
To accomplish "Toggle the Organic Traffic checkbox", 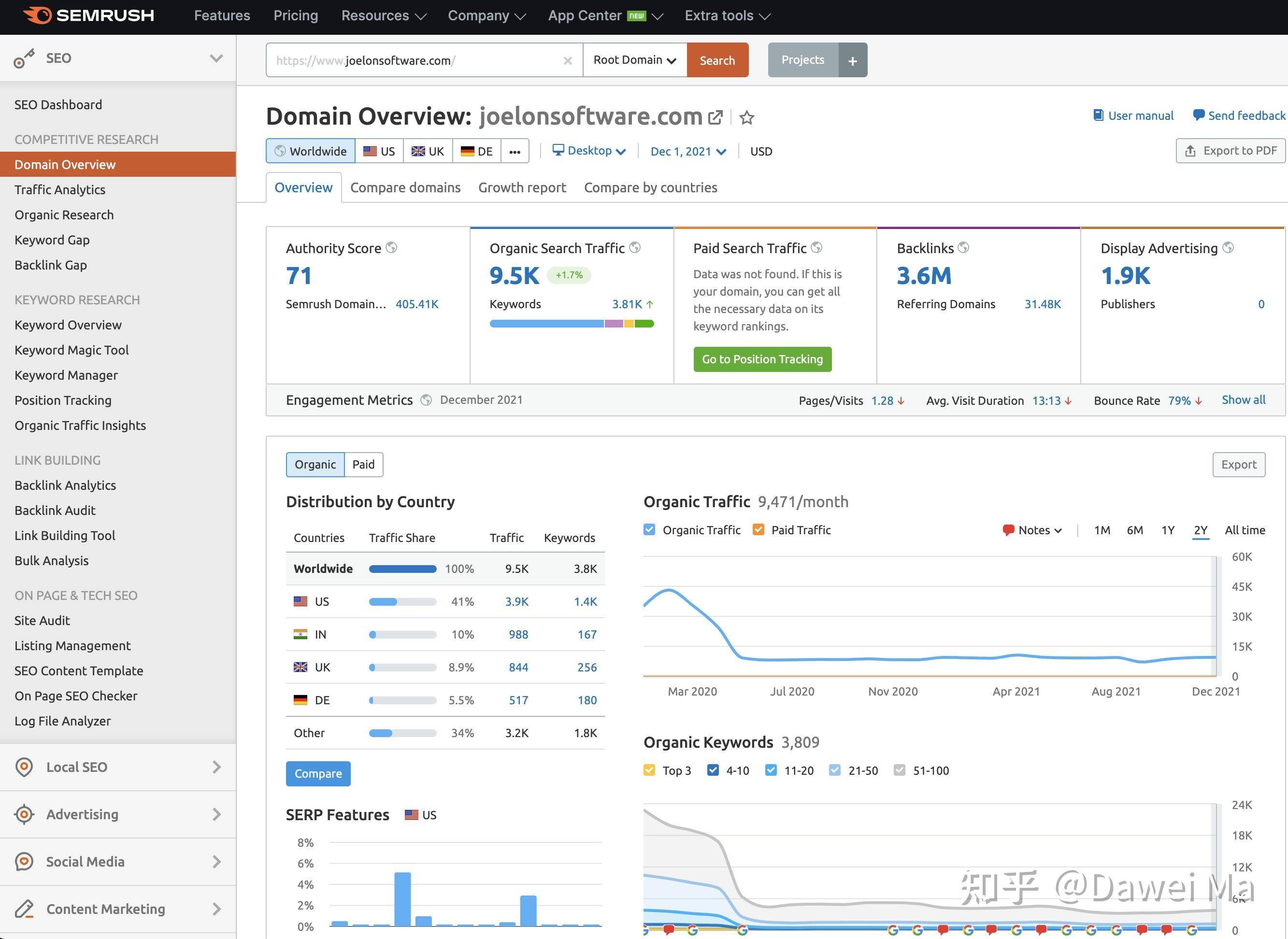I will click(649, 530).
